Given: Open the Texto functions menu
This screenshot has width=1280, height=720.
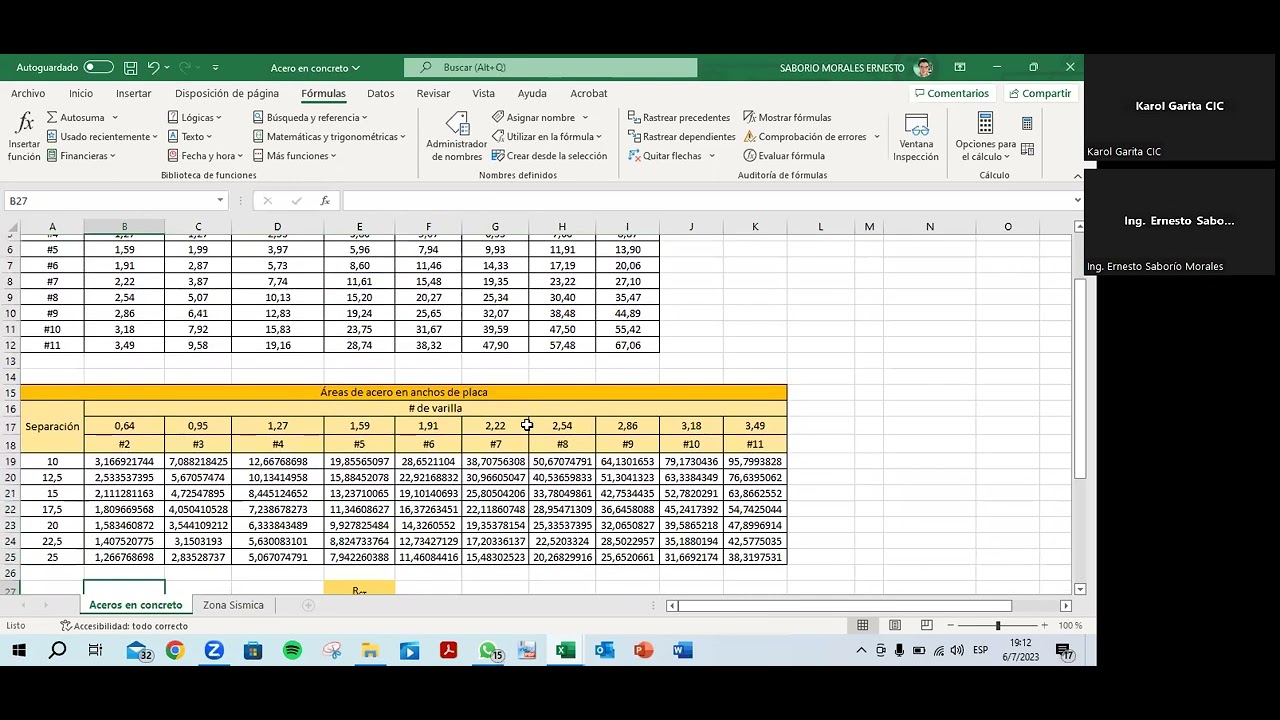Looking at the screenshot, I should pos(190,137).
